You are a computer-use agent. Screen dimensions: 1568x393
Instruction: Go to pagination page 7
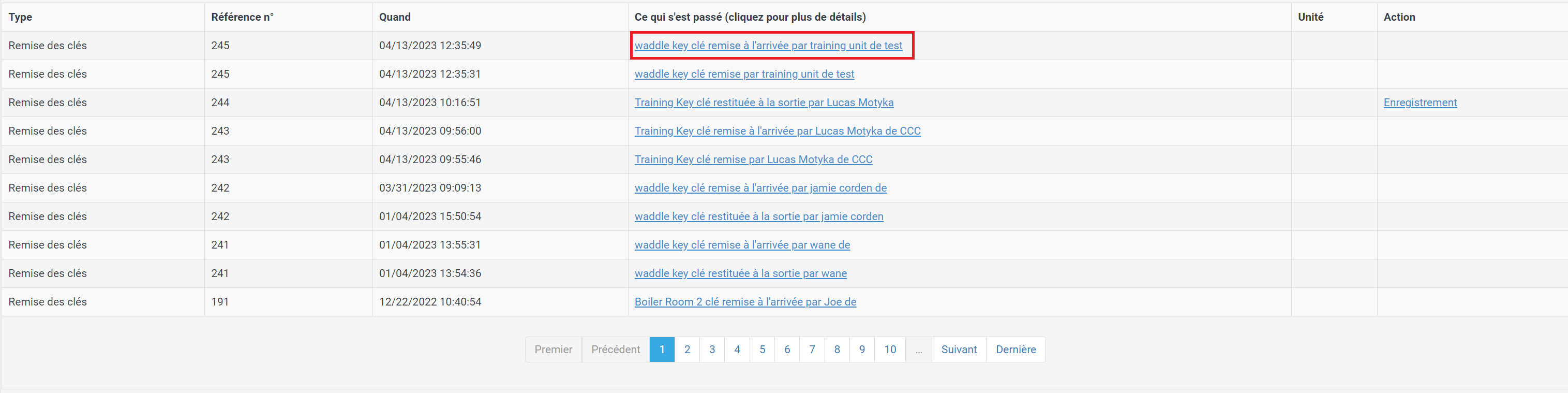click(812, 350)
